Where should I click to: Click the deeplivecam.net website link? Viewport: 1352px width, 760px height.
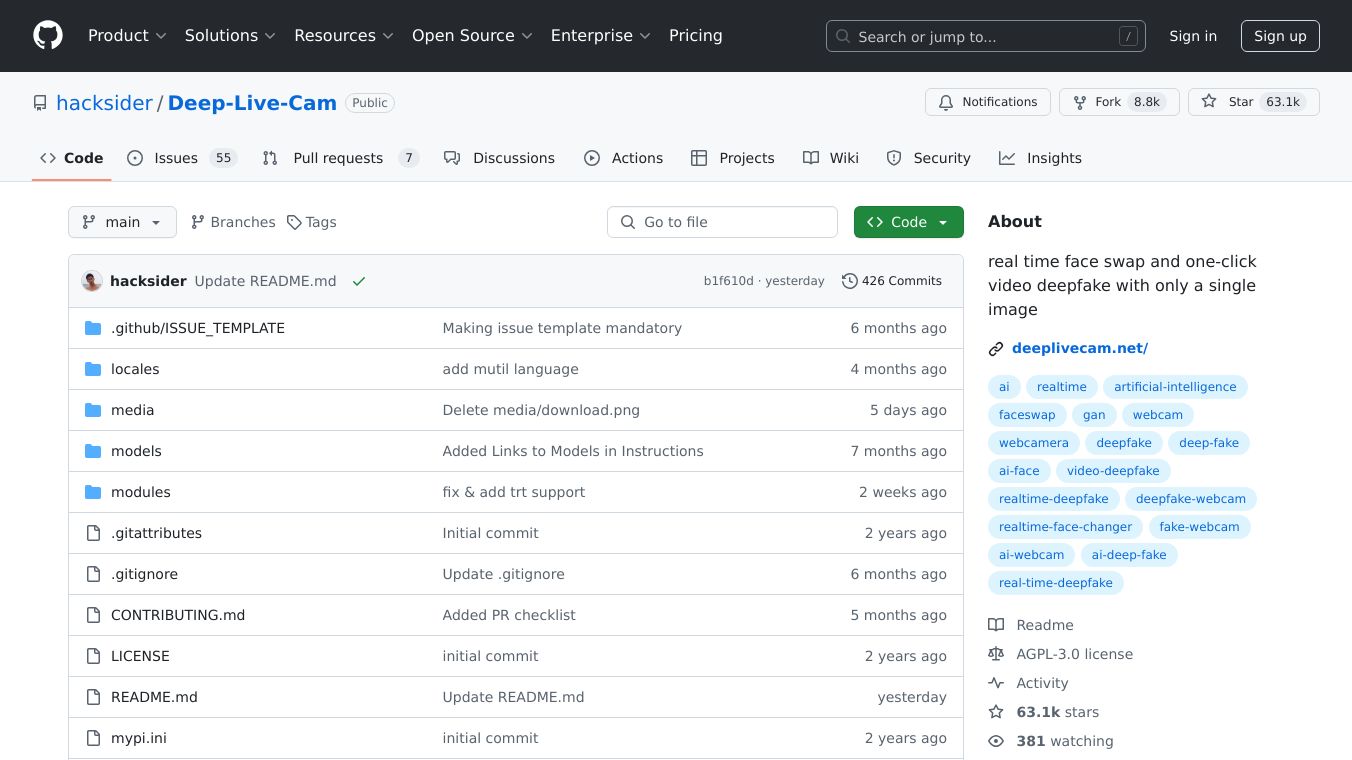pyautogui.click(x=1079, y=348)
